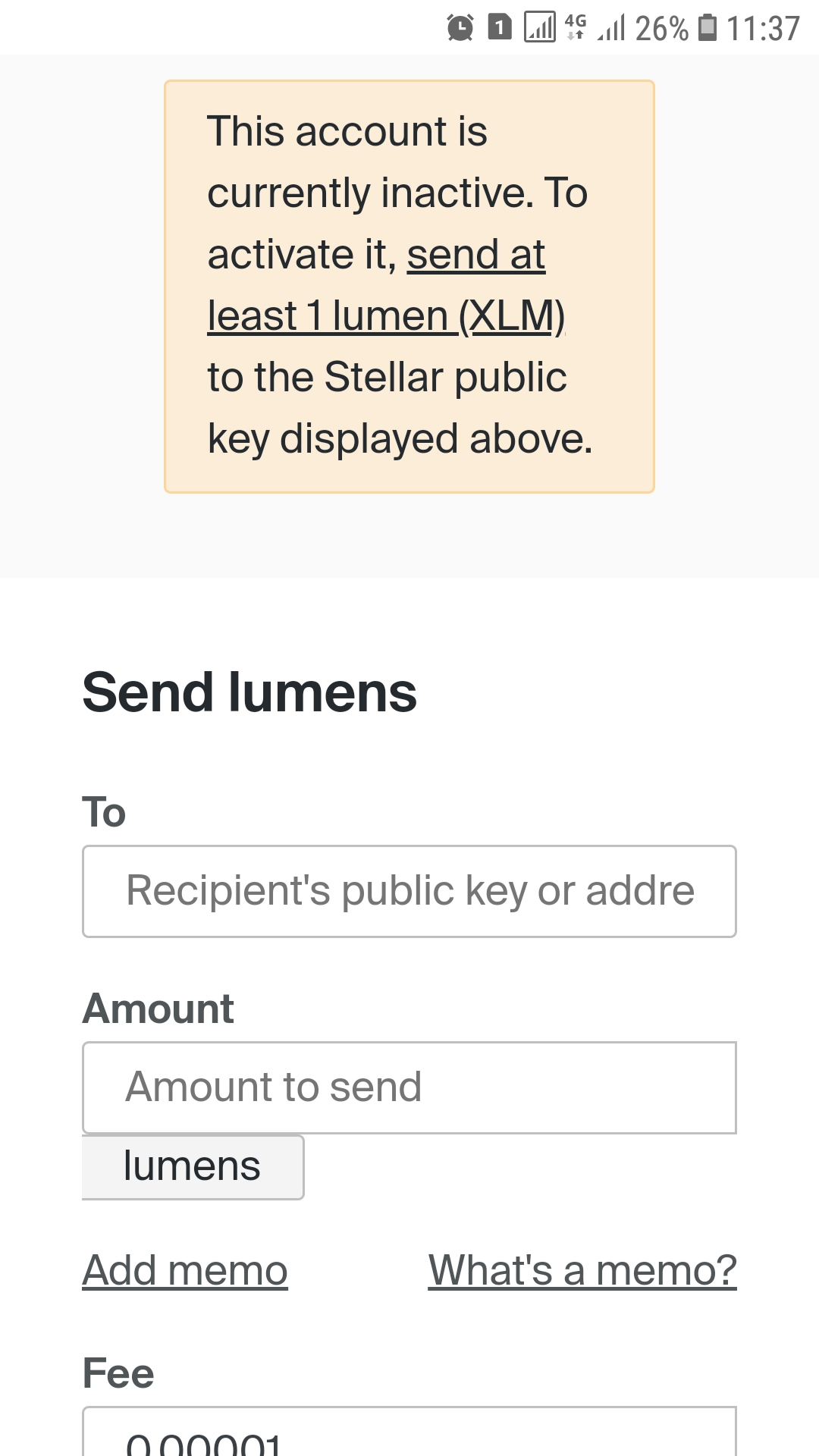819x1456 pixels.
Task: Open the "What's a memo?" link
Action: tap(582, 1270)
